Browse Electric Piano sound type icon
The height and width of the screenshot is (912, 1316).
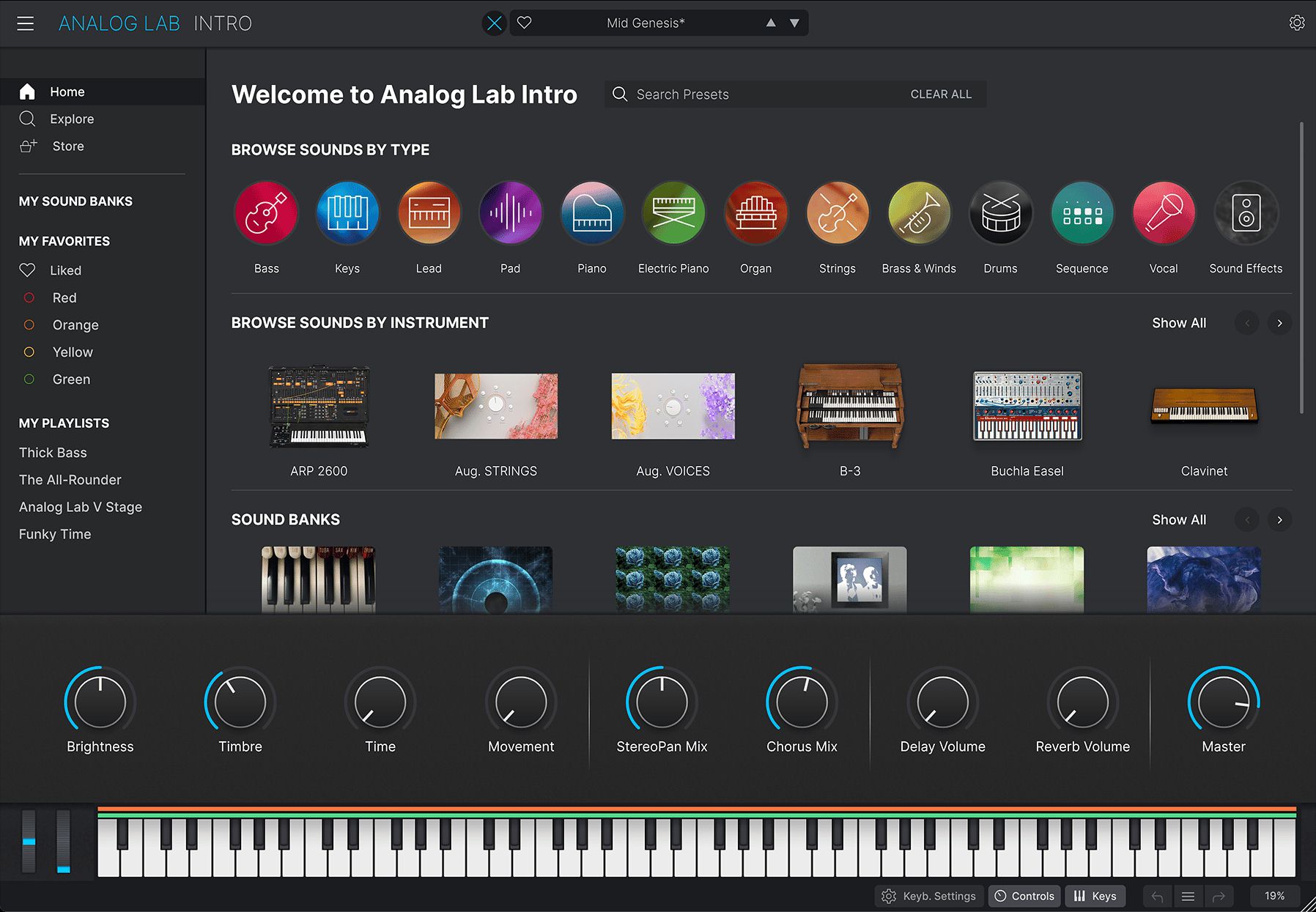[673, 213]
